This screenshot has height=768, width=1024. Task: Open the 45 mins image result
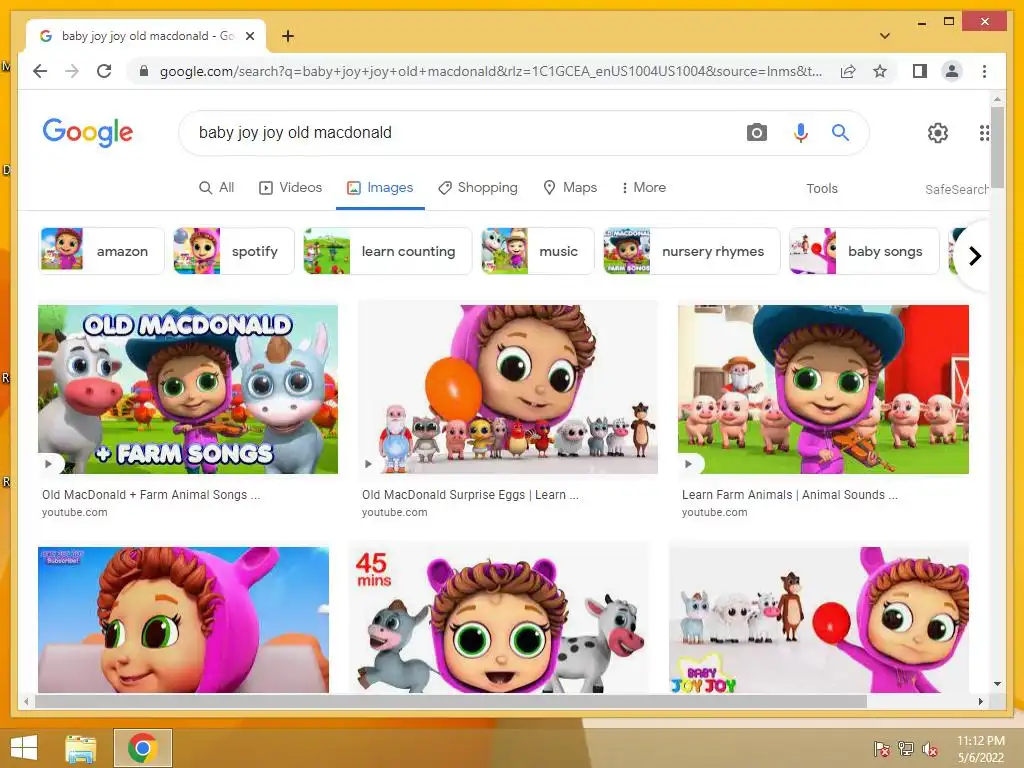500,618
